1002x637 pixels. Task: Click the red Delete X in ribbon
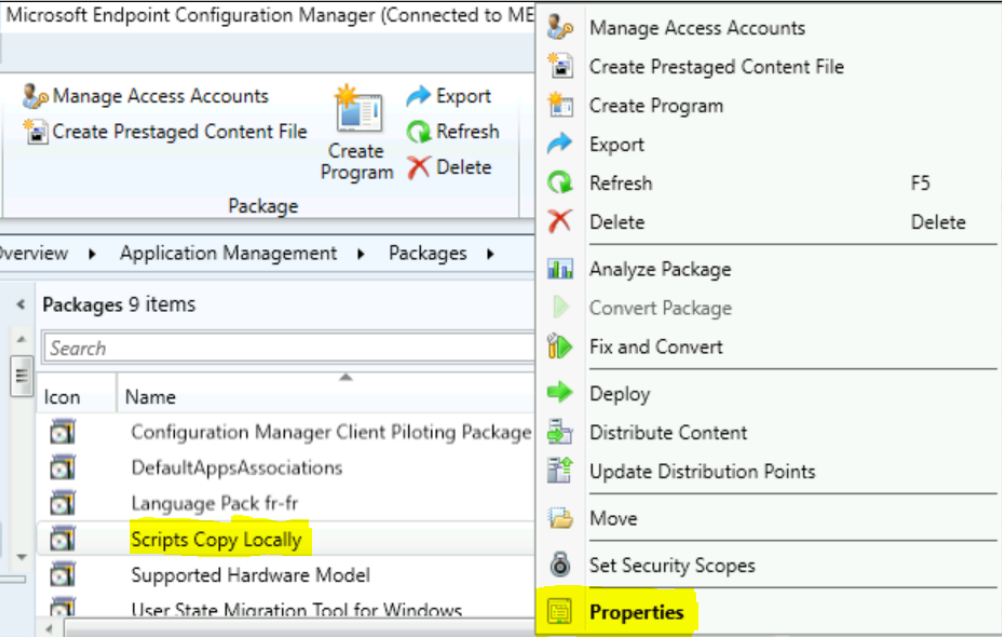pos(419,167)
